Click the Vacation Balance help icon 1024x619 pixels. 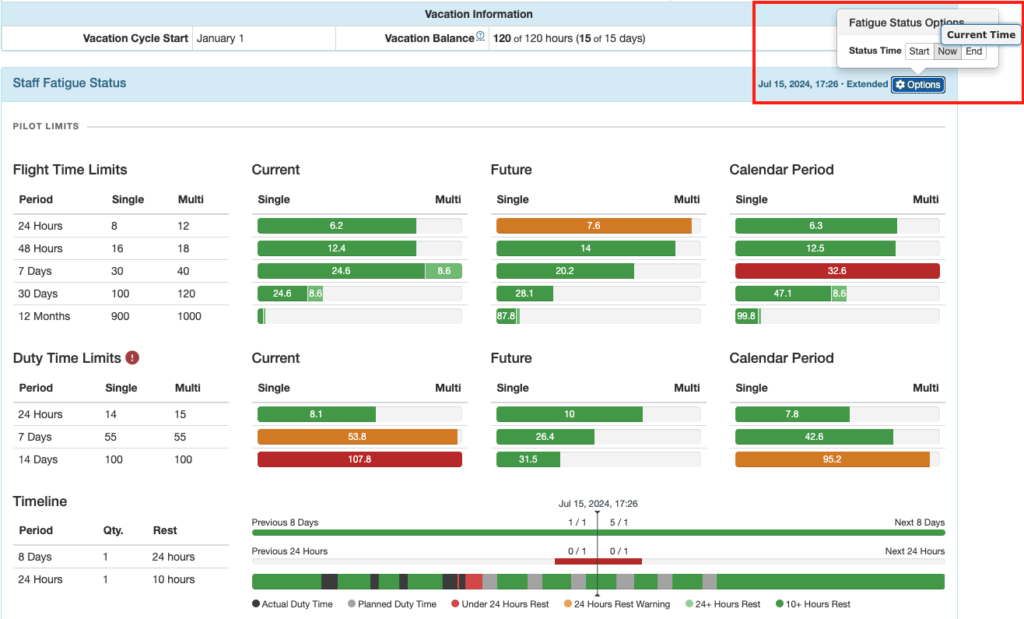[480, 37]
